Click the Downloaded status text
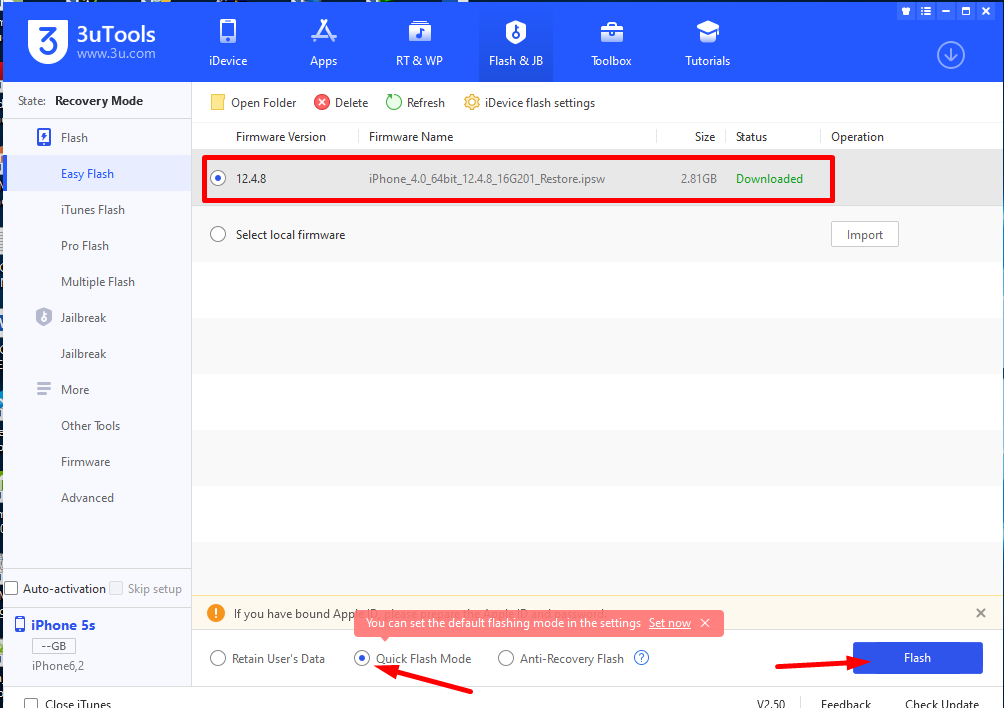Screen dimensions: 1004x708 [x=769, y=179]
